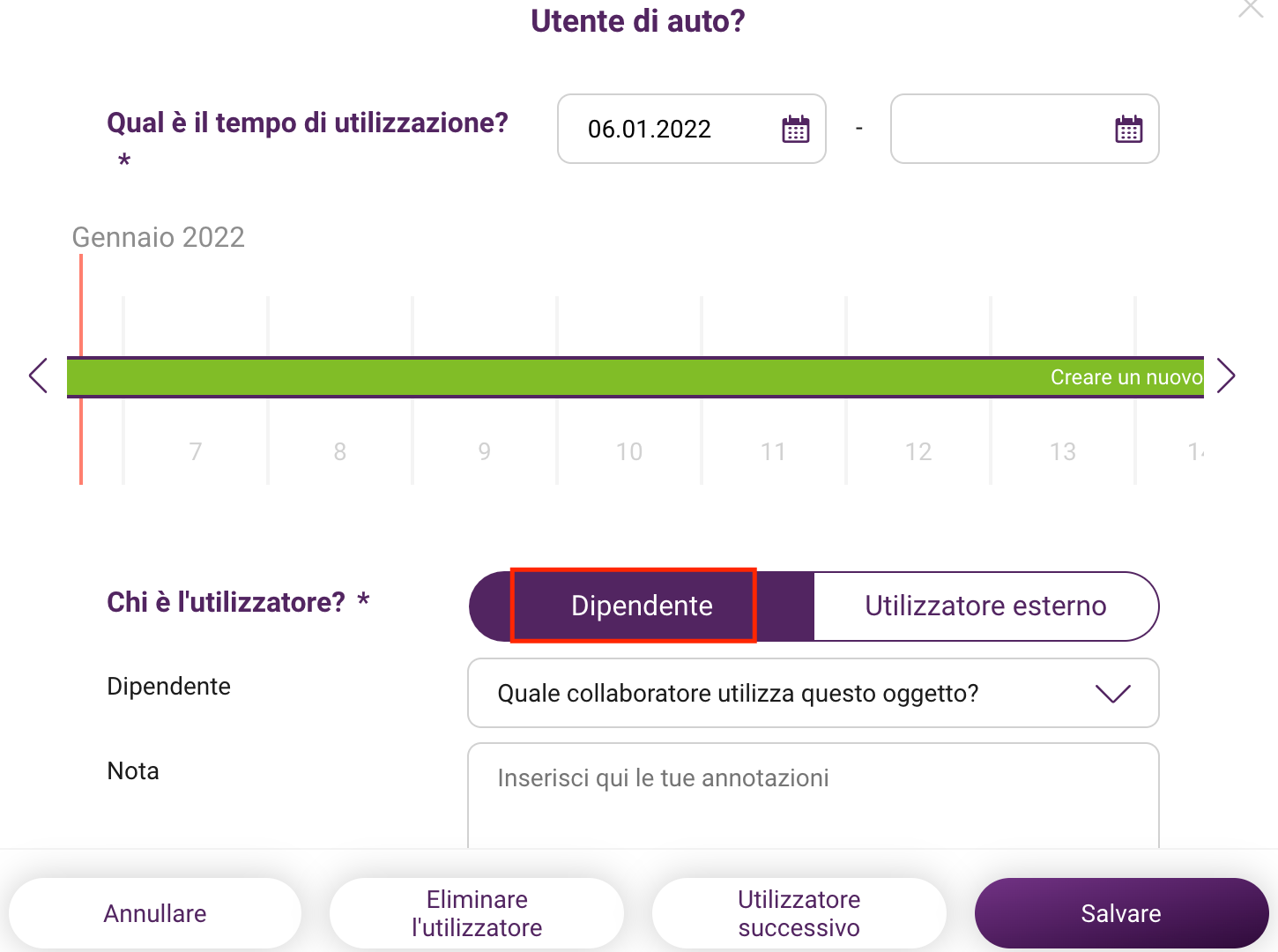The image size is (1278, 952).
Task: Open Utilizzatore successivo
Action: [x=799, y=913]
